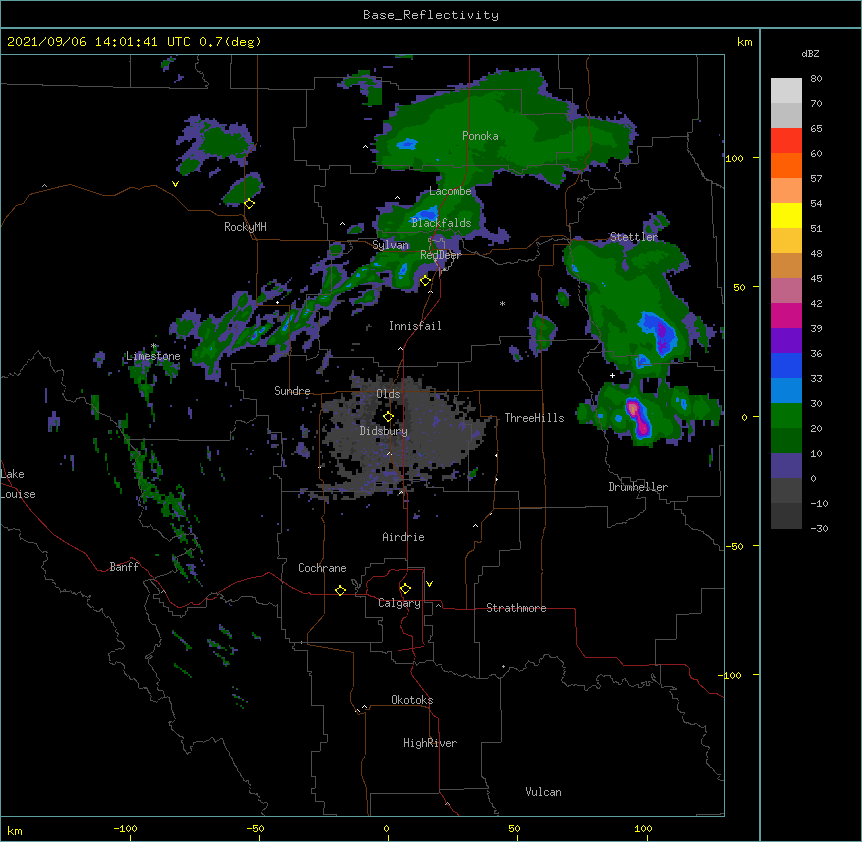Pick the purple 36-39 dBZ legend band
Screen dimensions: 862x842
(x=786, y=340)
